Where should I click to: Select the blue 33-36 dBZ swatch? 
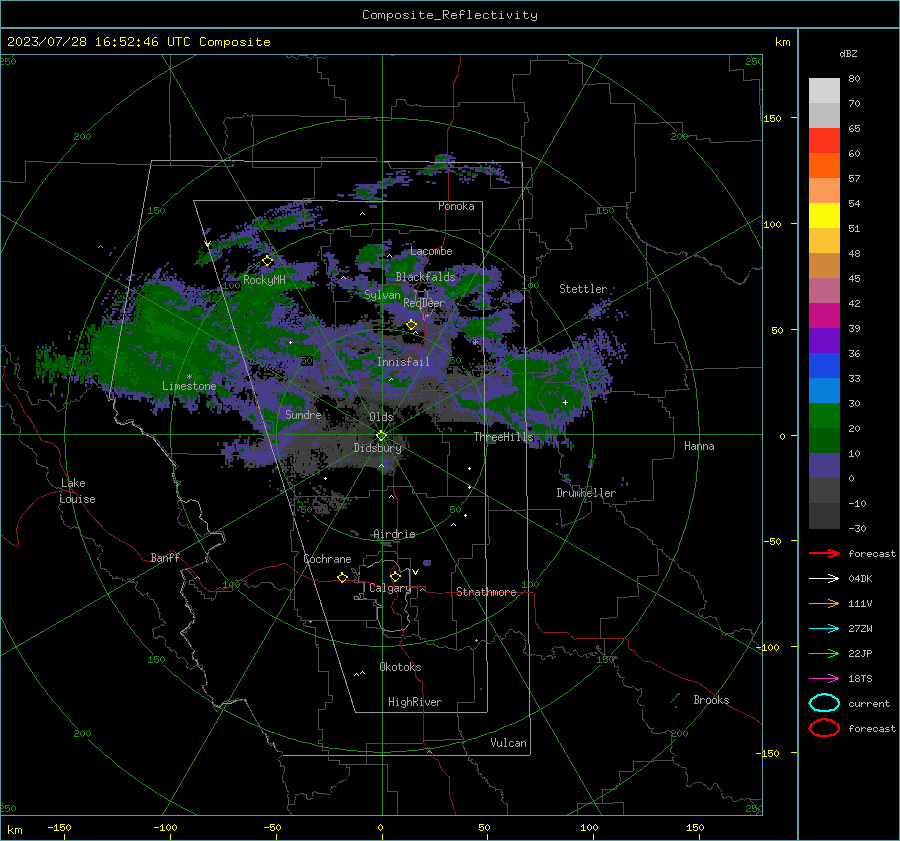click(824, 366)
